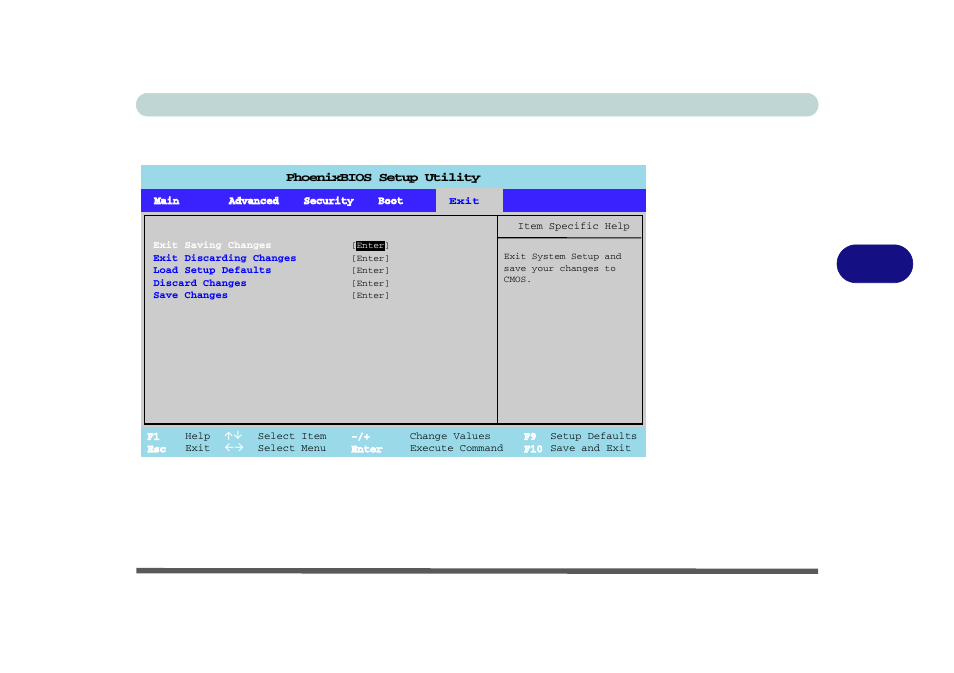Screen dimensions: 954x673
Task: Click the left-right arrows Select Menu icon
Action: click(234, 448)
